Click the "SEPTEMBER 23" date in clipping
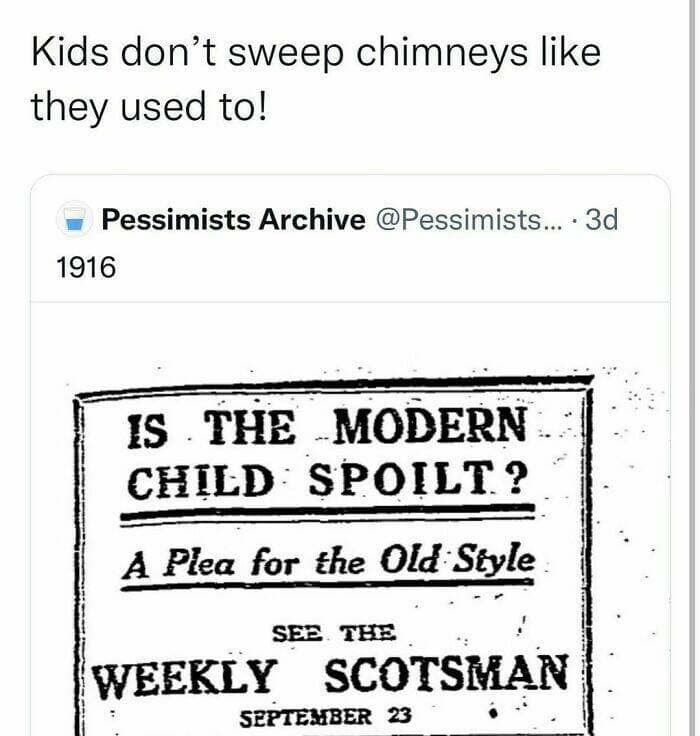 point(327,717)
